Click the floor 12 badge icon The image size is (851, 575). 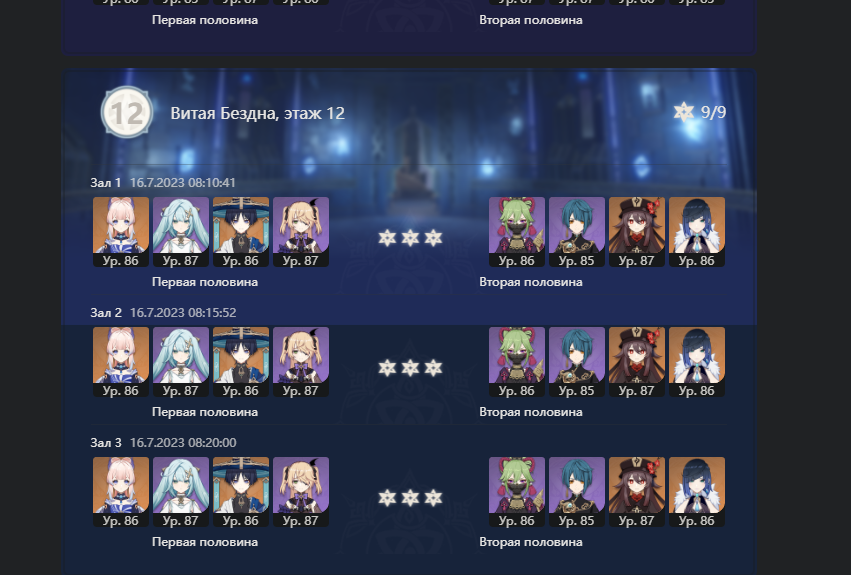[126, 112]
